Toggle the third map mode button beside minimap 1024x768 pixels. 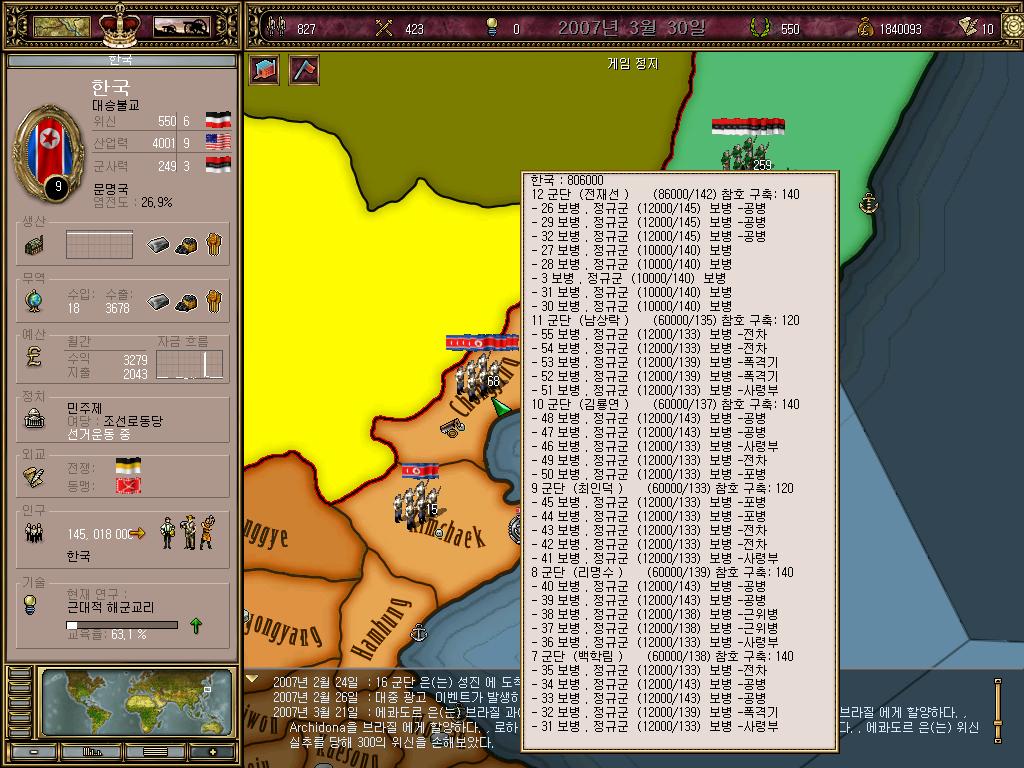20,703
